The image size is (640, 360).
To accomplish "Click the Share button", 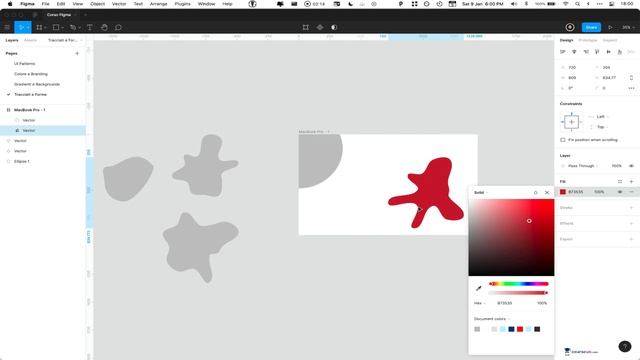I will (x=591, y=27).
